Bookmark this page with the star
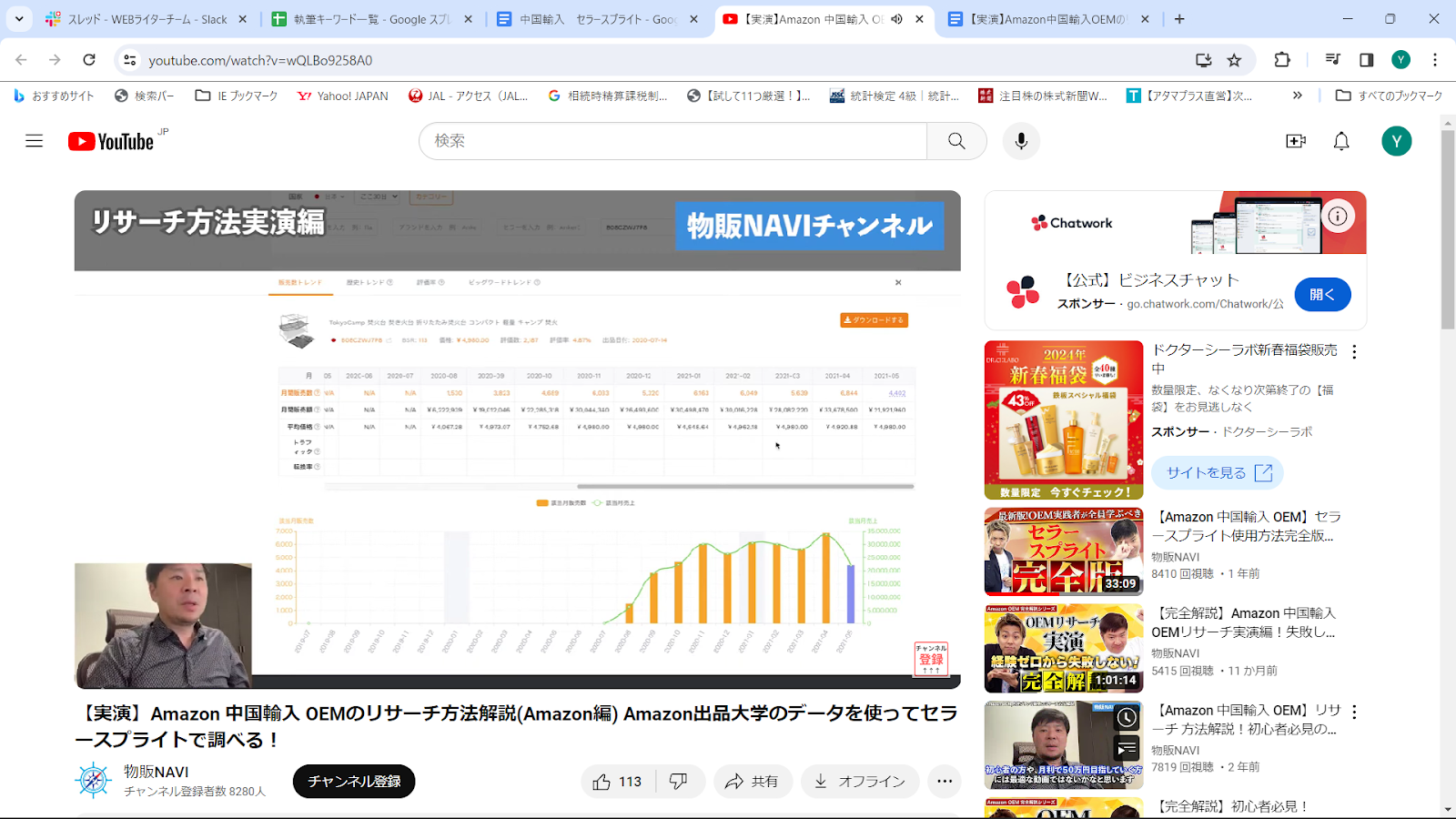Viewport: 1456px width, 819px height. pos(1234,60)
